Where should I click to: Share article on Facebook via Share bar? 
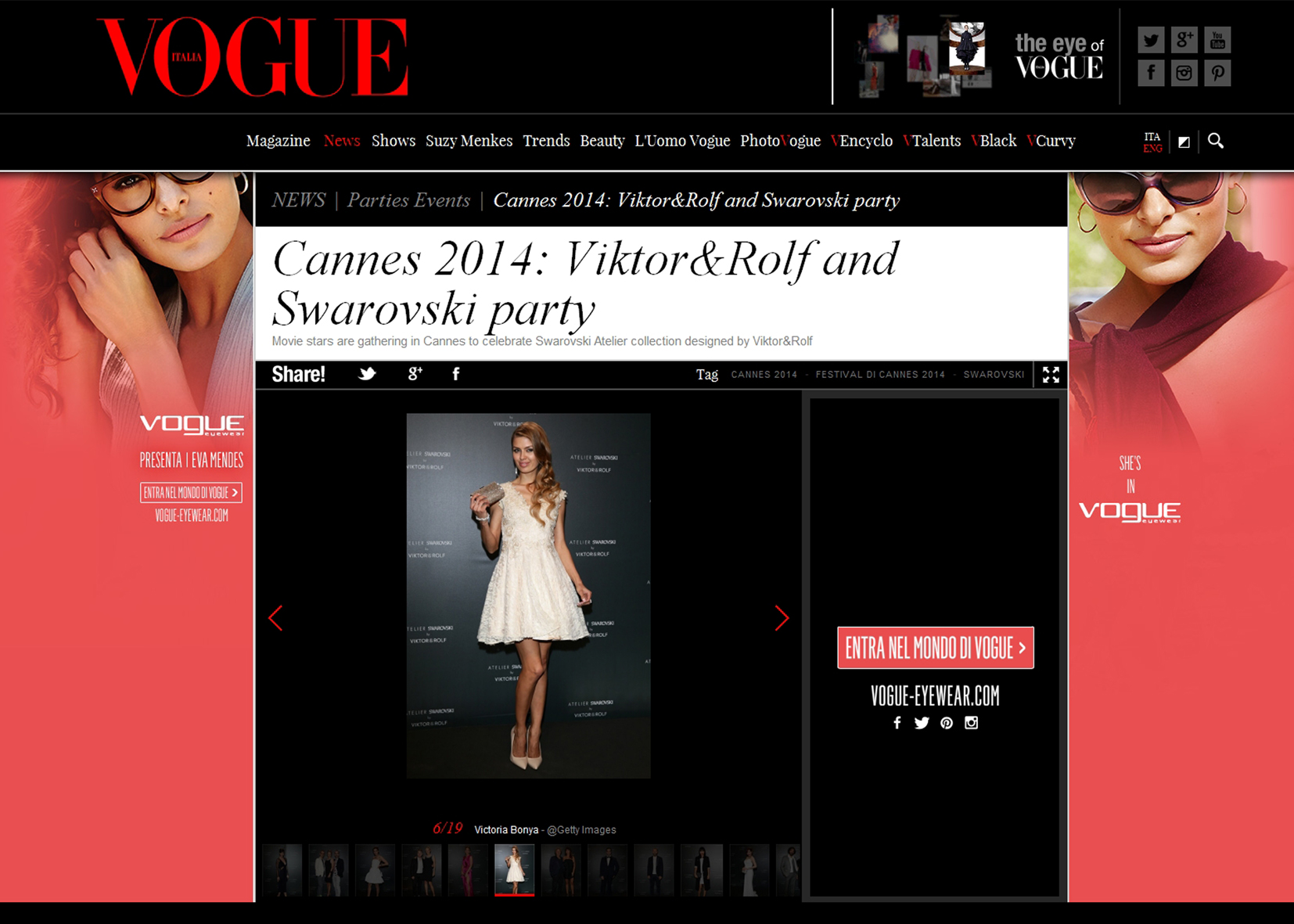pos(456,374)
